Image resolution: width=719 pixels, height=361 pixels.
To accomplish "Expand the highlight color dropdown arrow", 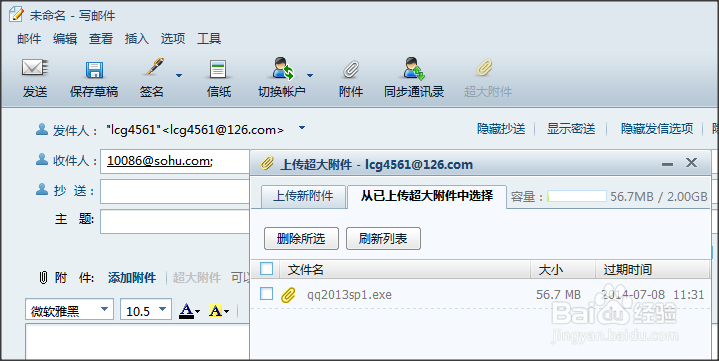I will (x=227, y=312).
